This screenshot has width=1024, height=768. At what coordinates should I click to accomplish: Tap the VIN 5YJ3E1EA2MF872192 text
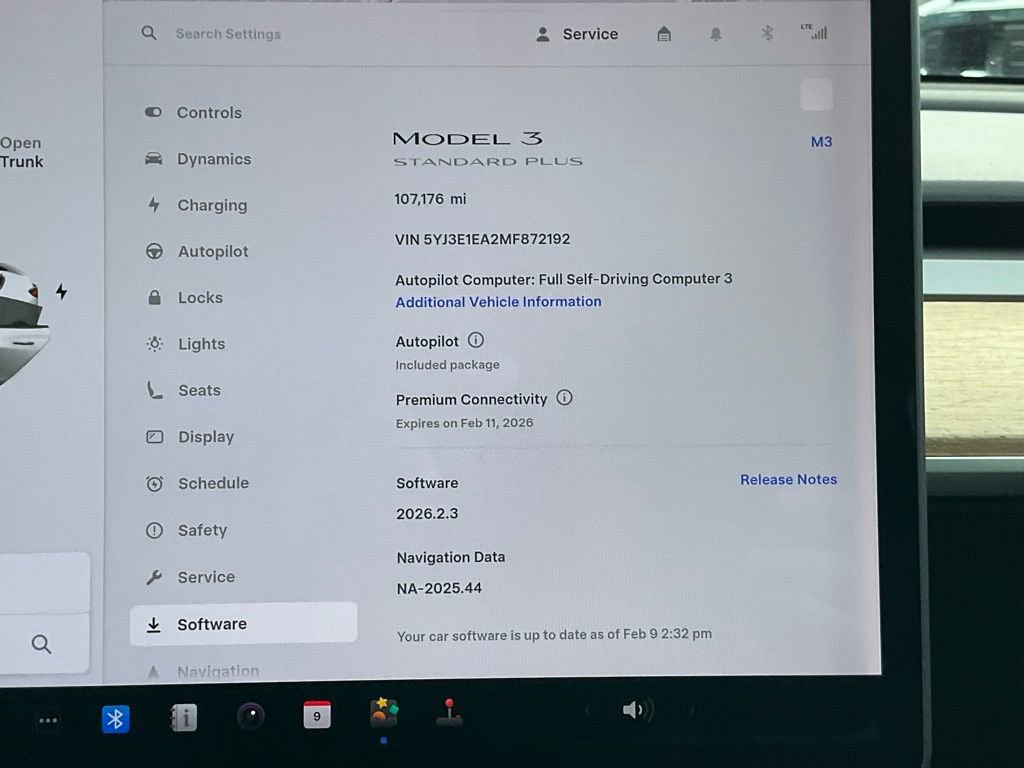pos(482,239)
